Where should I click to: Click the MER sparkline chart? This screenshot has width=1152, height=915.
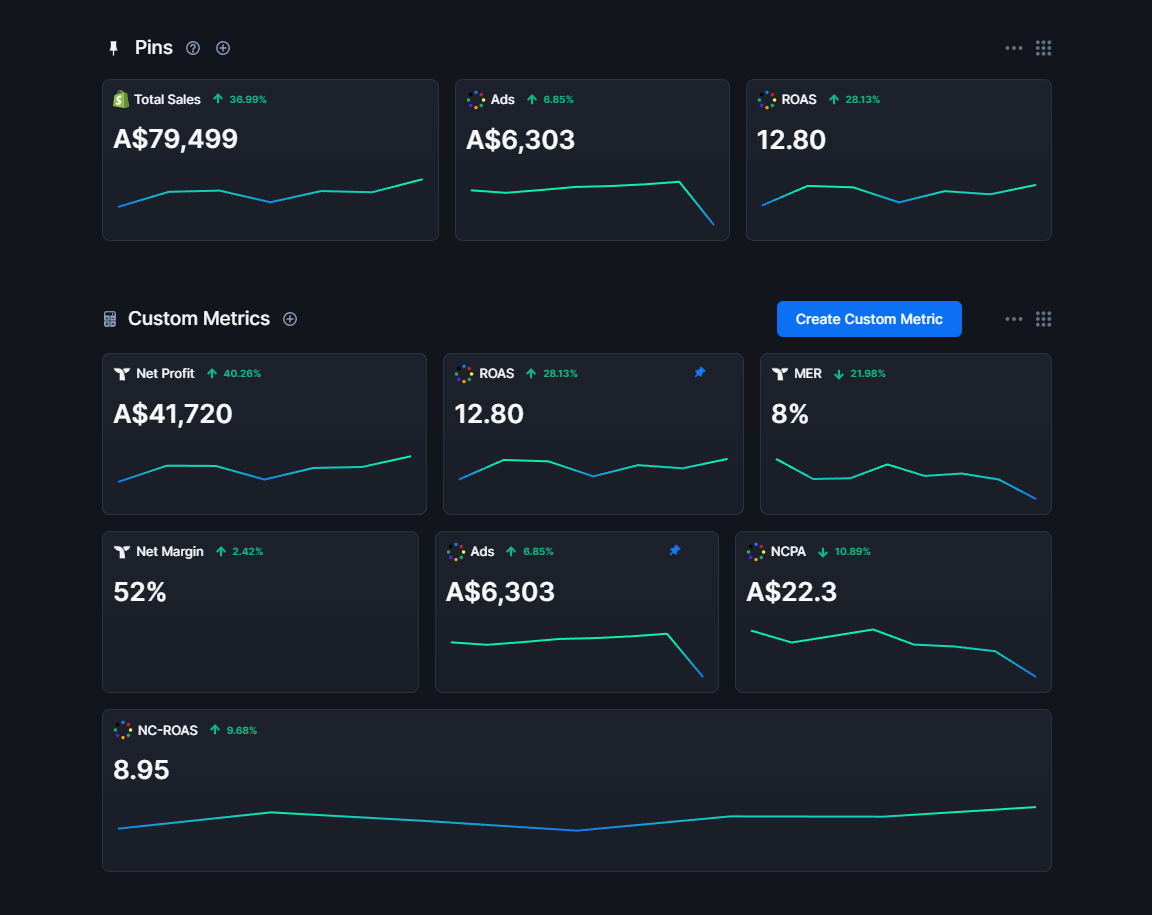point(905,477)
